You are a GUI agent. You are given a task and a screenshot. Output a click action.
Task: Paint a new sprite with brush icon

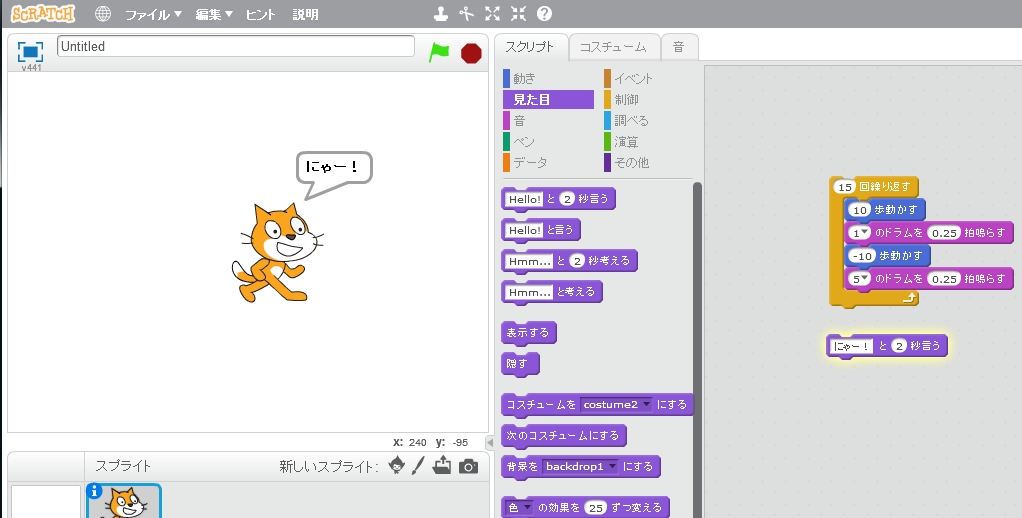pos(418,465)
